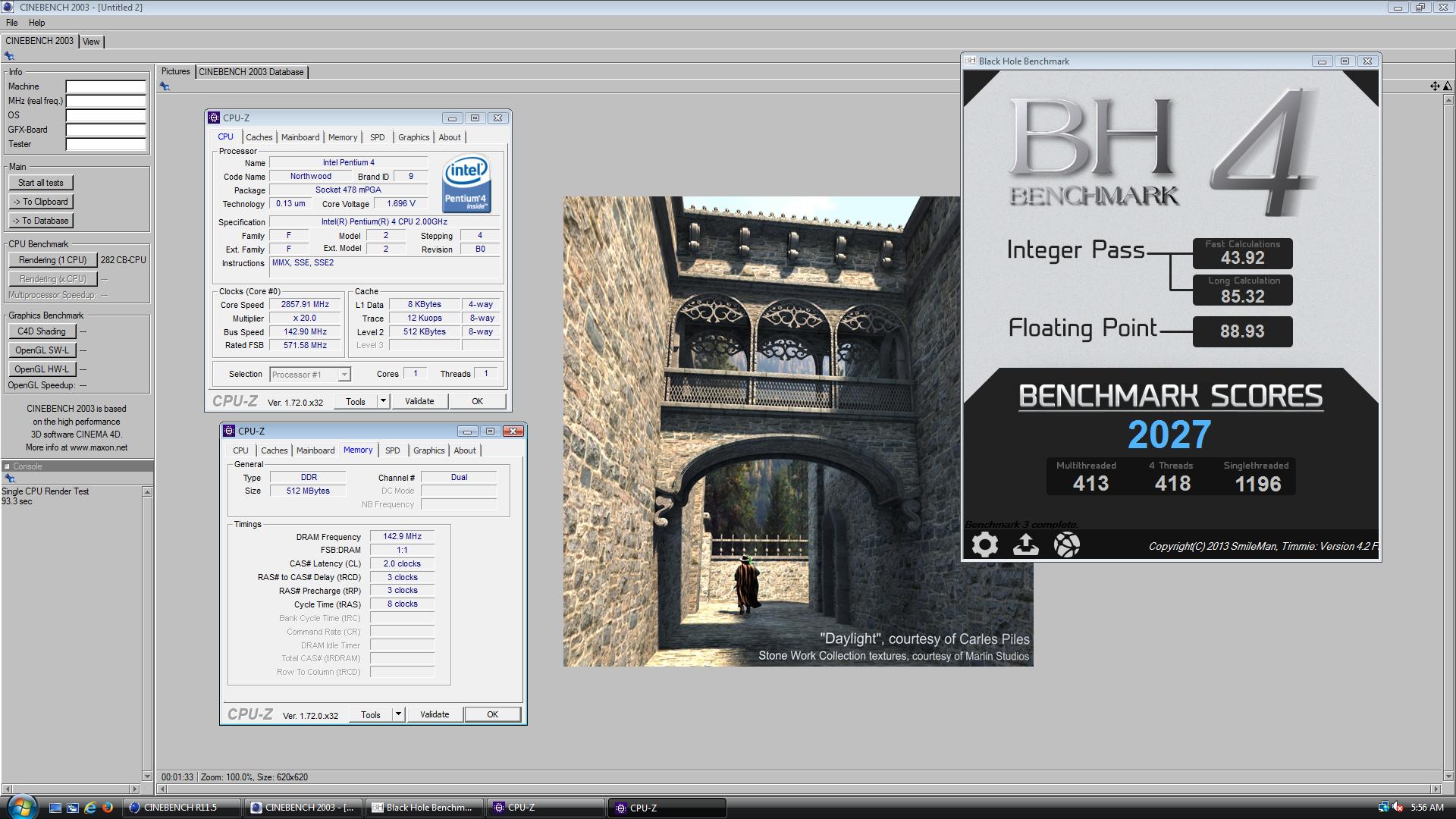Click the upload results icon in Black Hole Benchmark
This screenshot has height=819, width=1456.
(x=1025, y=544)
